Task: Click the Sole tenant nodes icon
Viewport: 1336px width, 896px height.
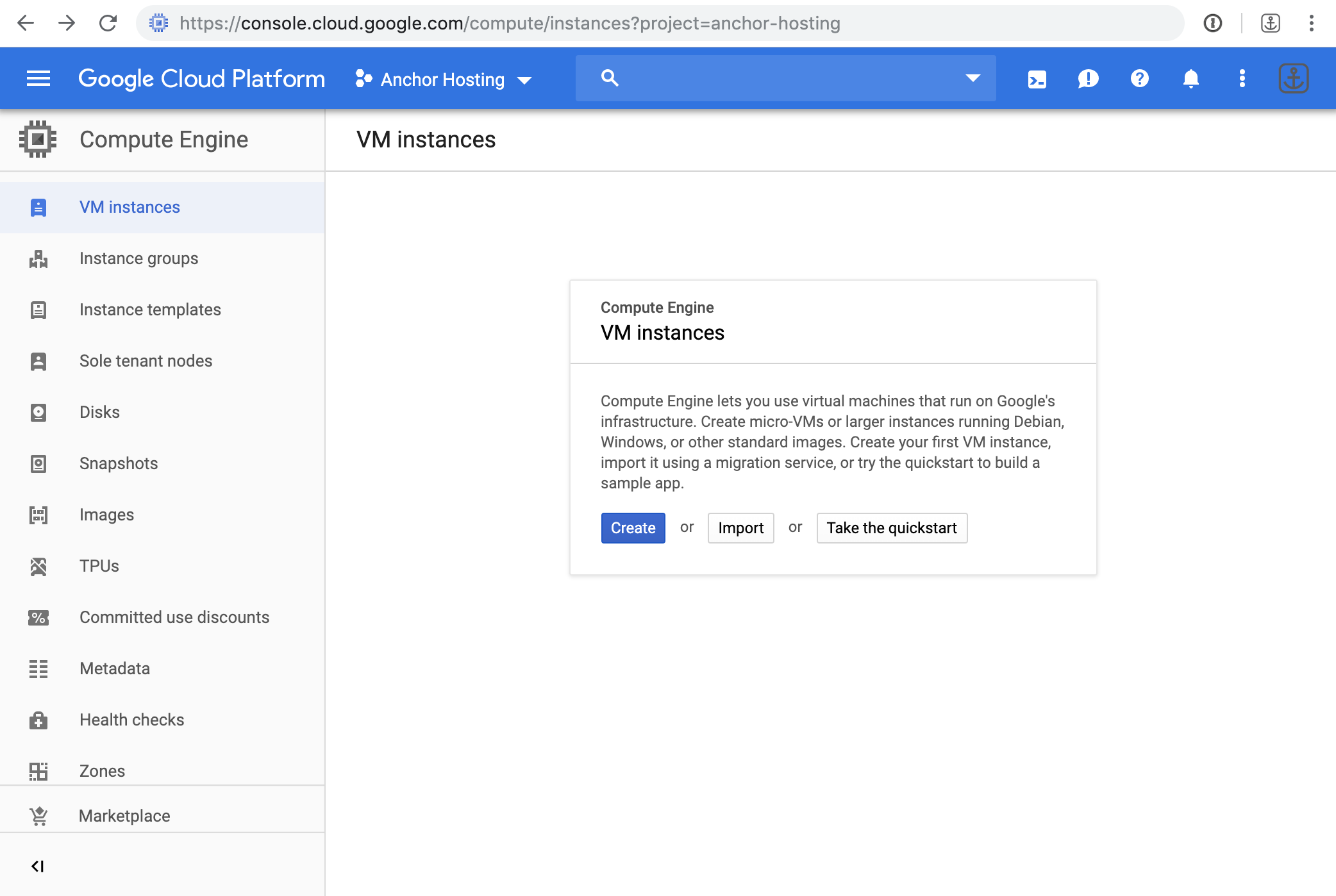Action: point(38,361)
